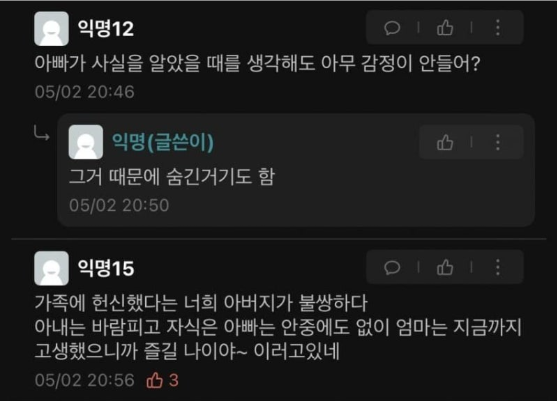The height and width of the screenshot is (401, 557).
Task: Click the timestamp 05/02 20:46
Action: pyautogui.click(x=85, y=92)
